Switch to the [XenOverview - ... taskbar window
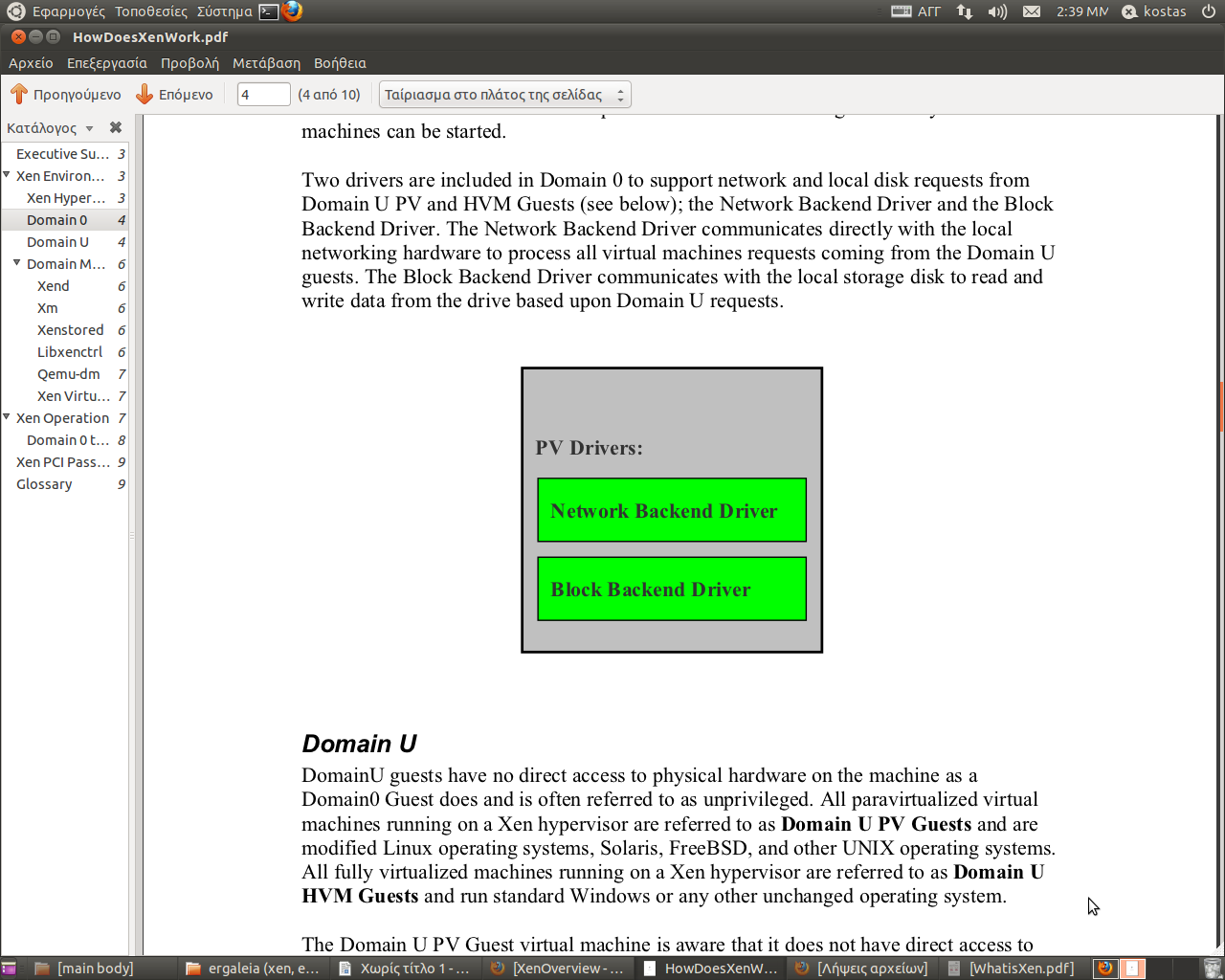 [x=558, y=969]
